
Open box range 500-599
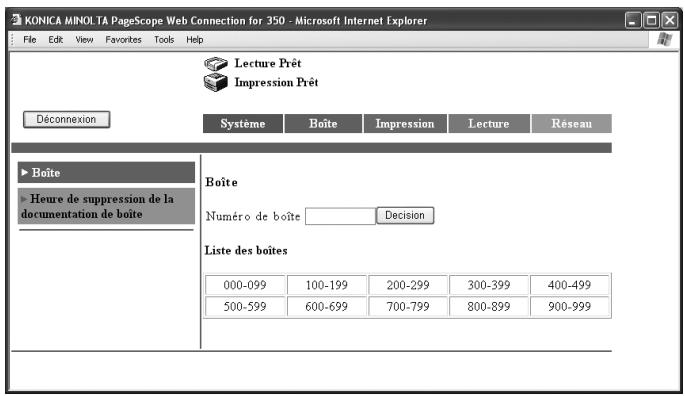click(245, 306)
